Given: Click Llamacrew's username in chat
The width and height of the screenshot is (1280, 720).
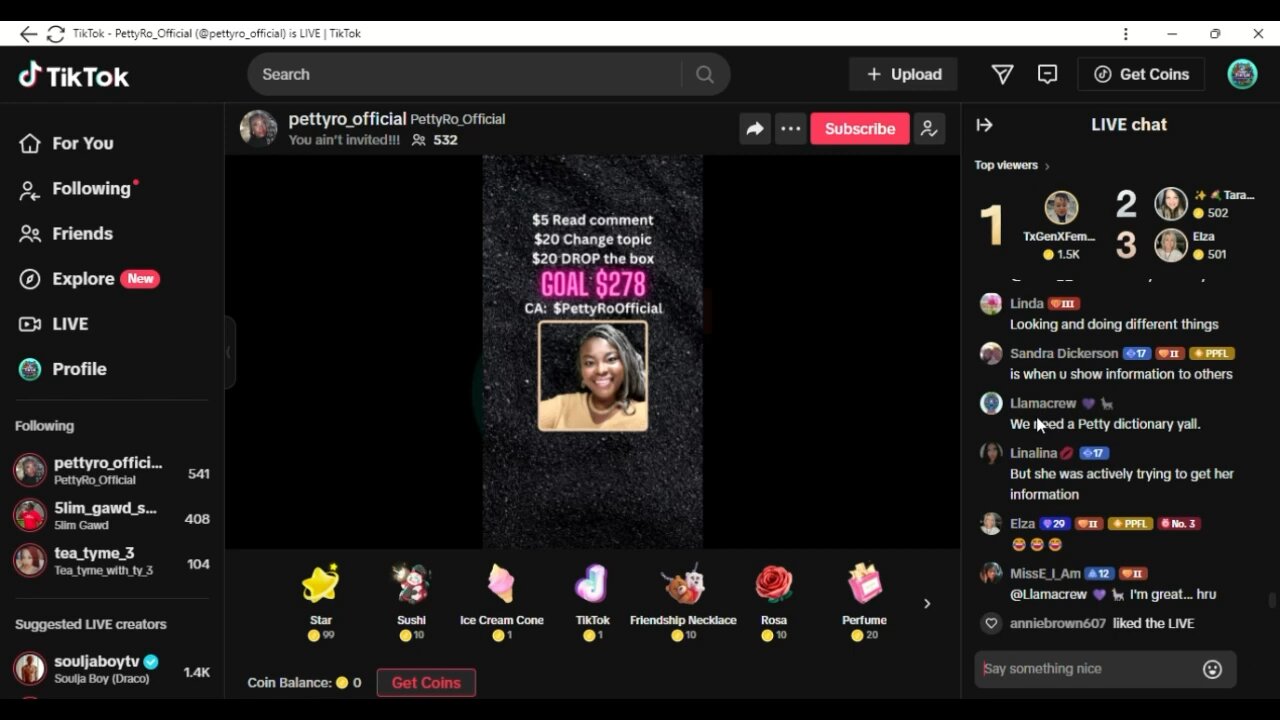Looking at the screenshot, I should point(1043,404).
